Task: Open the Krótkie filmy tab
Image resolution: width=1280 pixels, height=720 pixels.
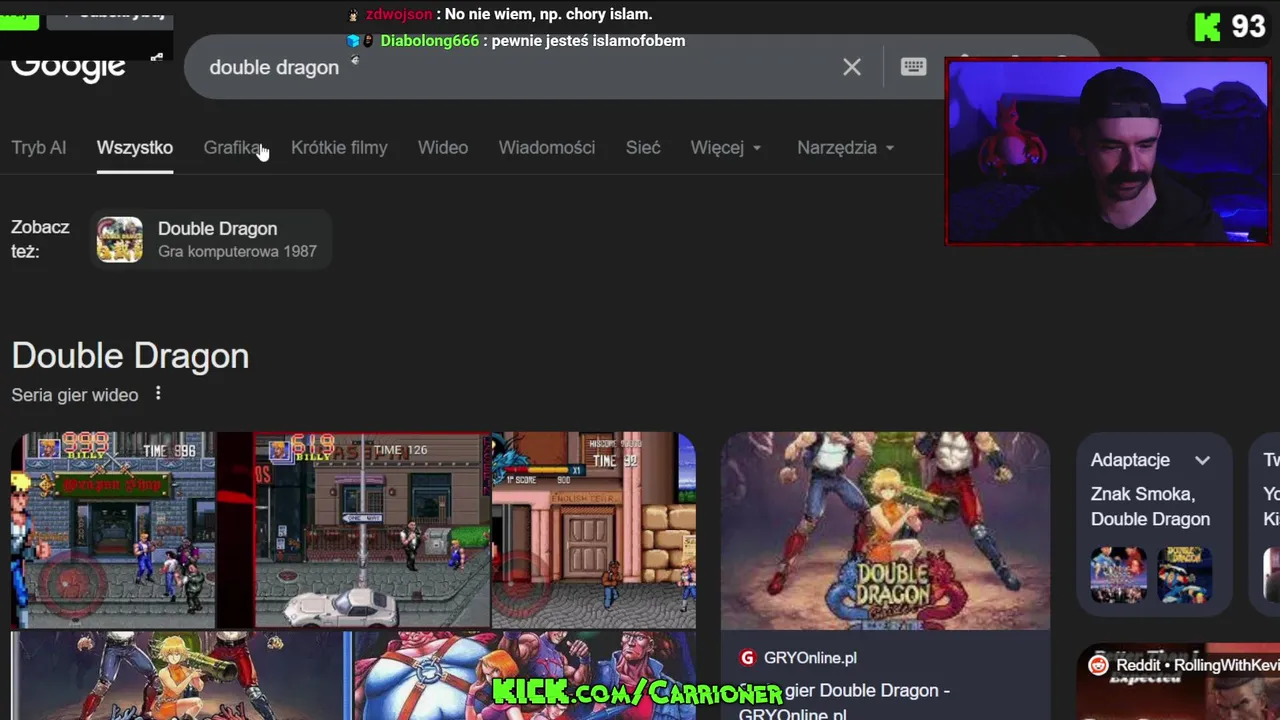Action: (339, 147)
